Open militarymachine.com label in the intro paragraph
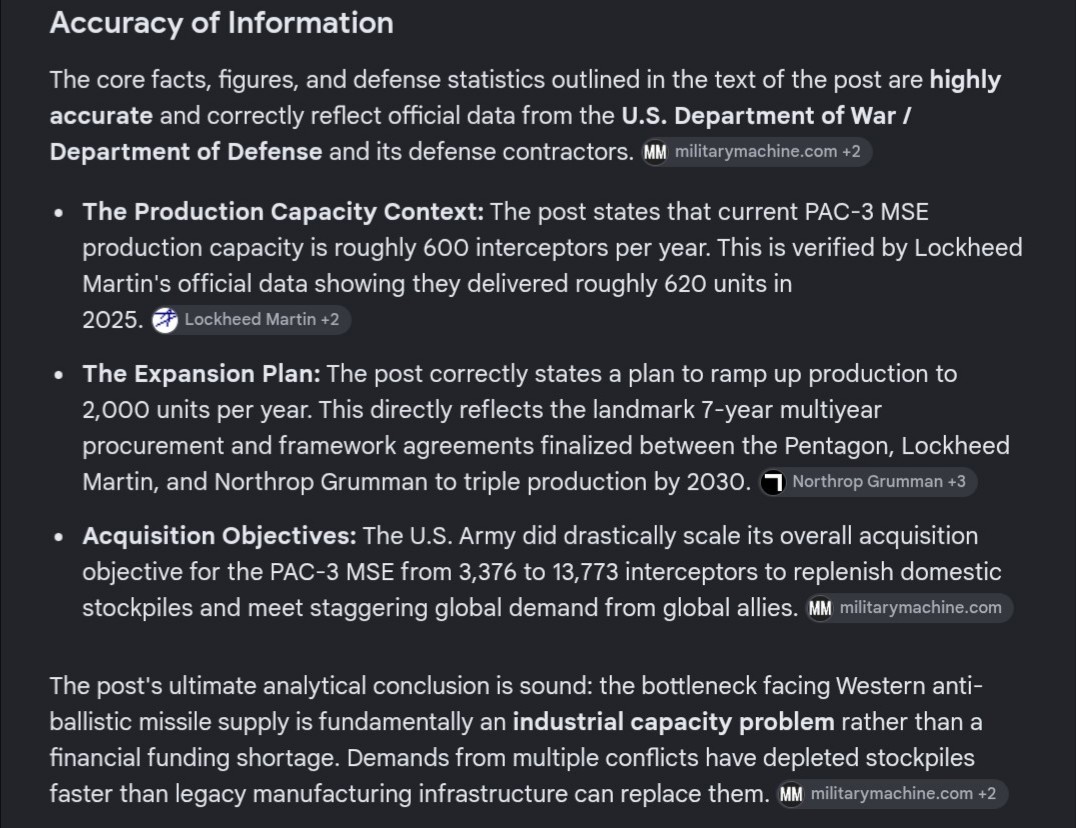Image resolution: width=1076 pixels, height=828 pixels. point(756,152)
